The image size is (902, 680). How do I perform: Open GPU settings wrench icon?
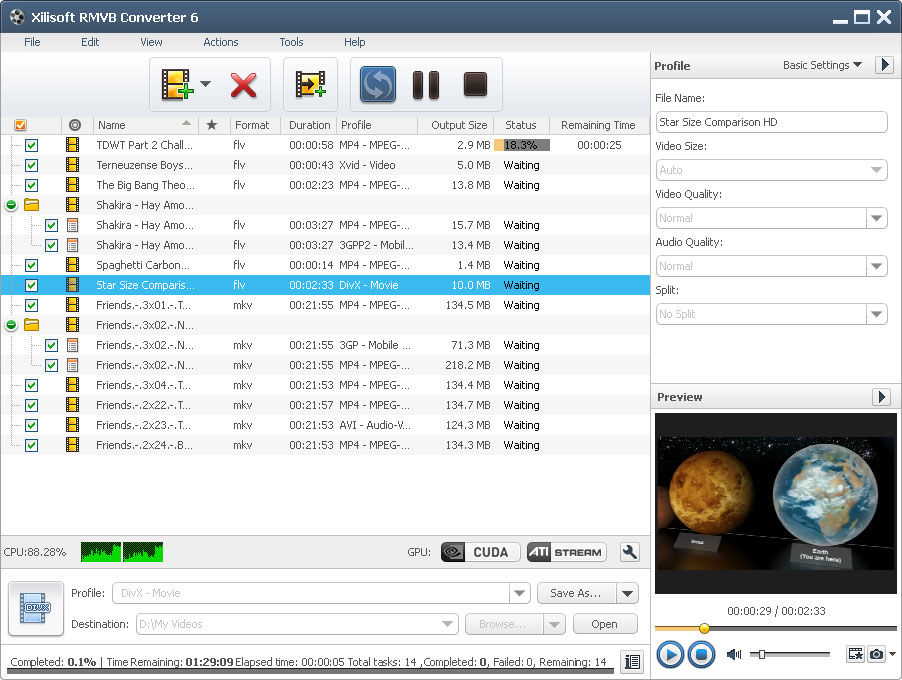coord(630,552)
